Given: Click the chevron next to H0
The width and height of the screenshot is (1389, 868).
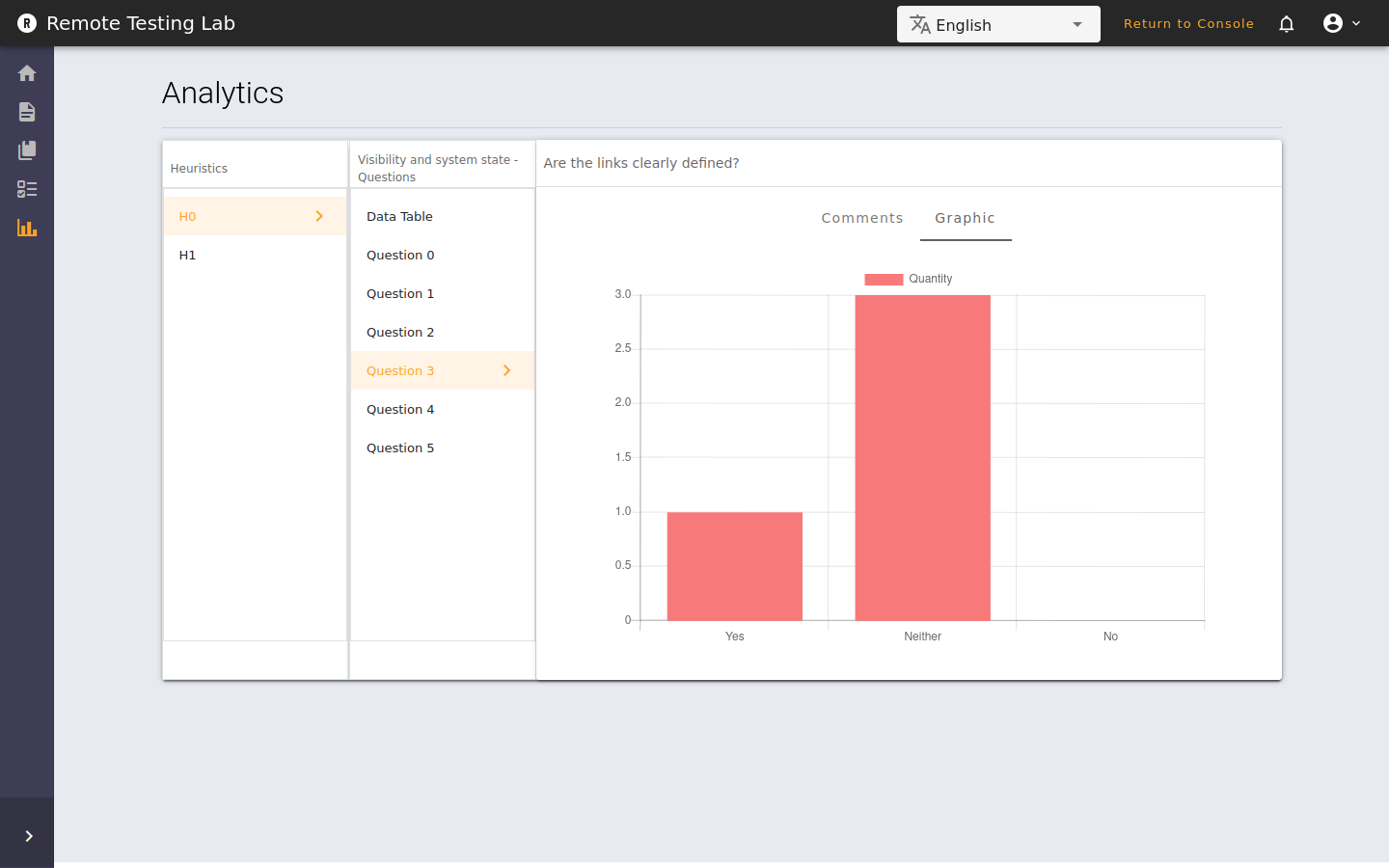Looking at the screenshot, I should point(319,216).
